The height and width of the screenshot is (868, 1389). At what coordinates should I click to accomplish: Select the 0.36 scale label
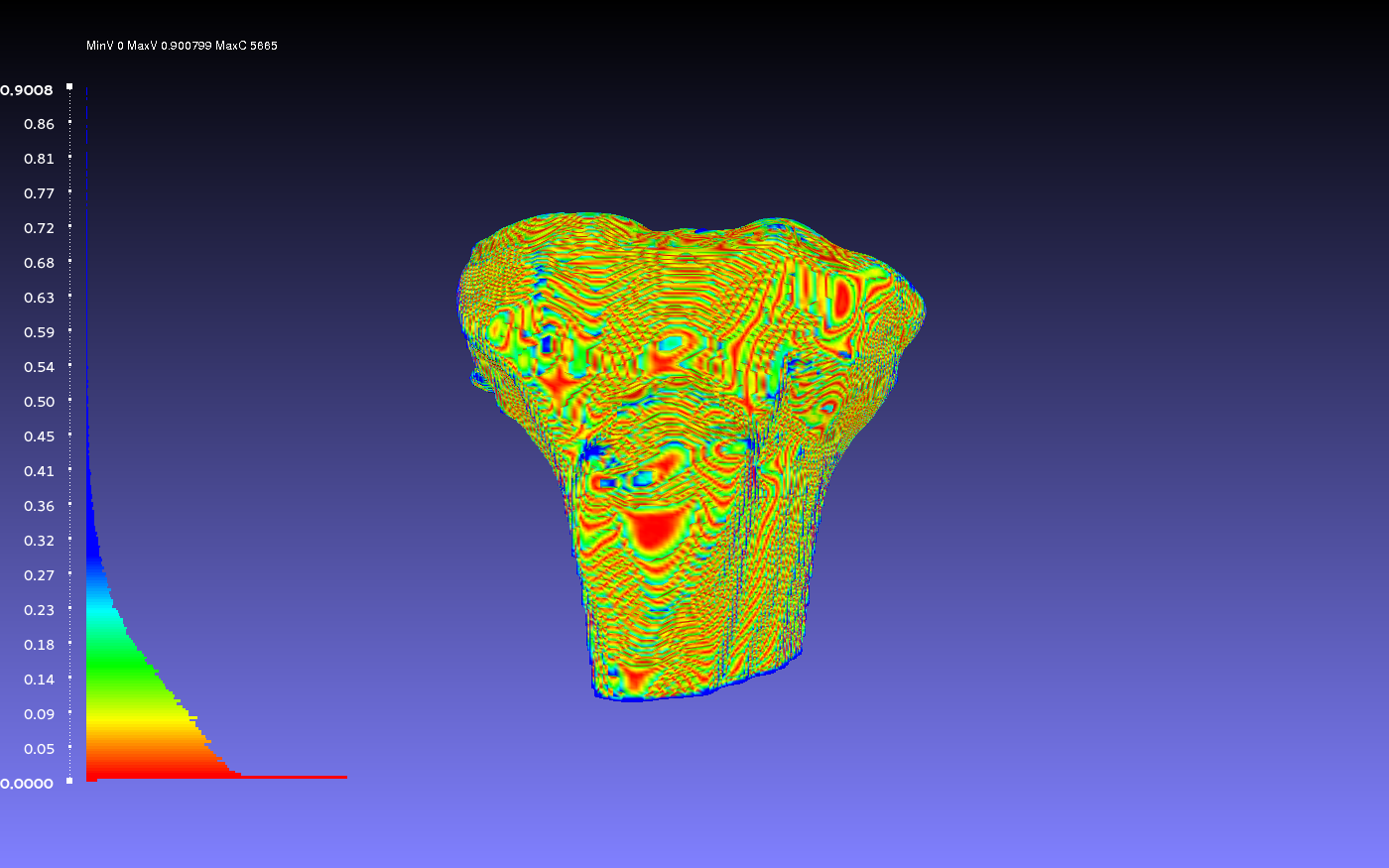[40, 506]
